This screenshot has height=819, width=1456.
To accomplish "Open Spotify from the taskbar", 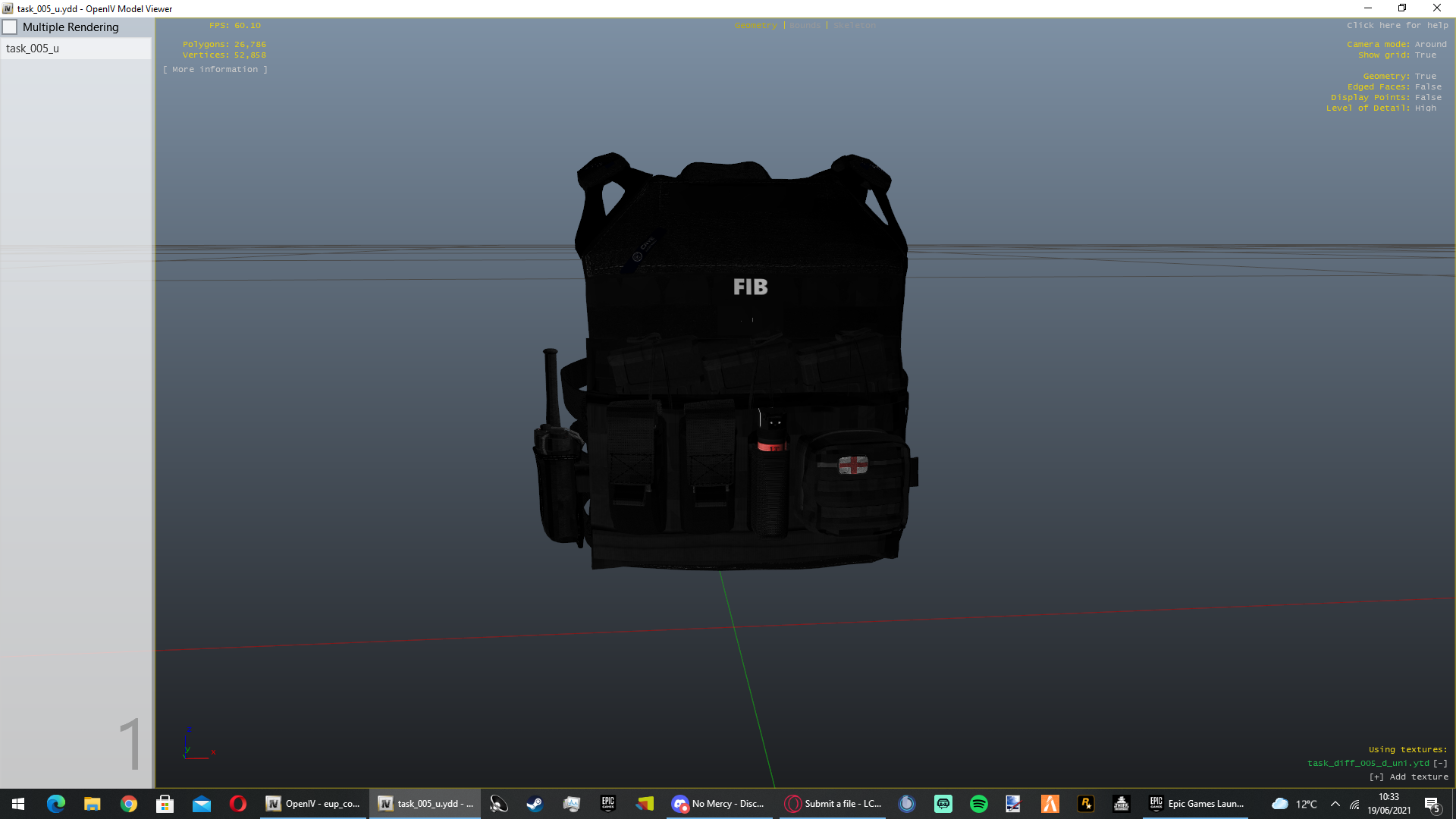I will tap(978, 804).
